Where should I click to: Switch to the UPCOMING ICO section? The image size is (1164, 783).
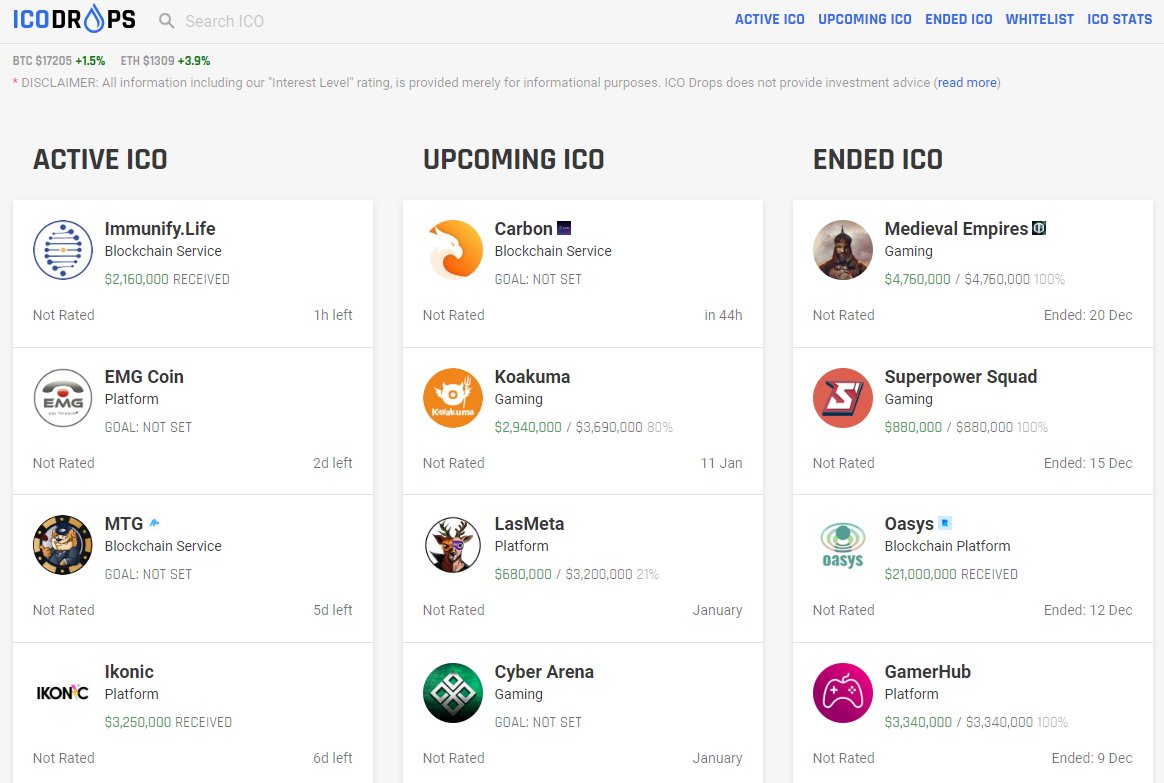point(864,19)
